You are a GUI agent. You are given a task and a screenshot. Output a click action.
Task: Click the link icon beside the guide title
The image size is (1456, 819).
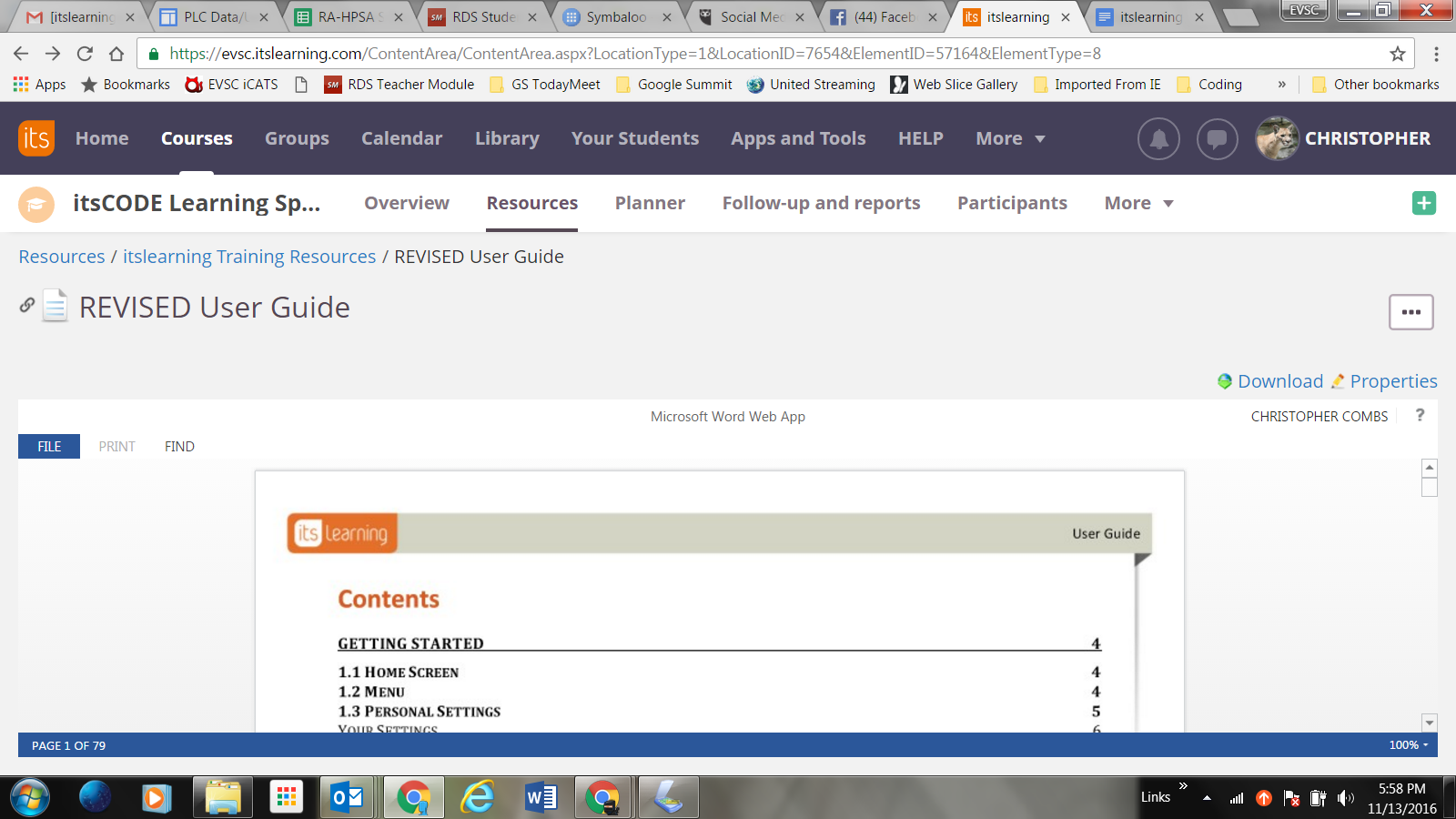(27, 306)
